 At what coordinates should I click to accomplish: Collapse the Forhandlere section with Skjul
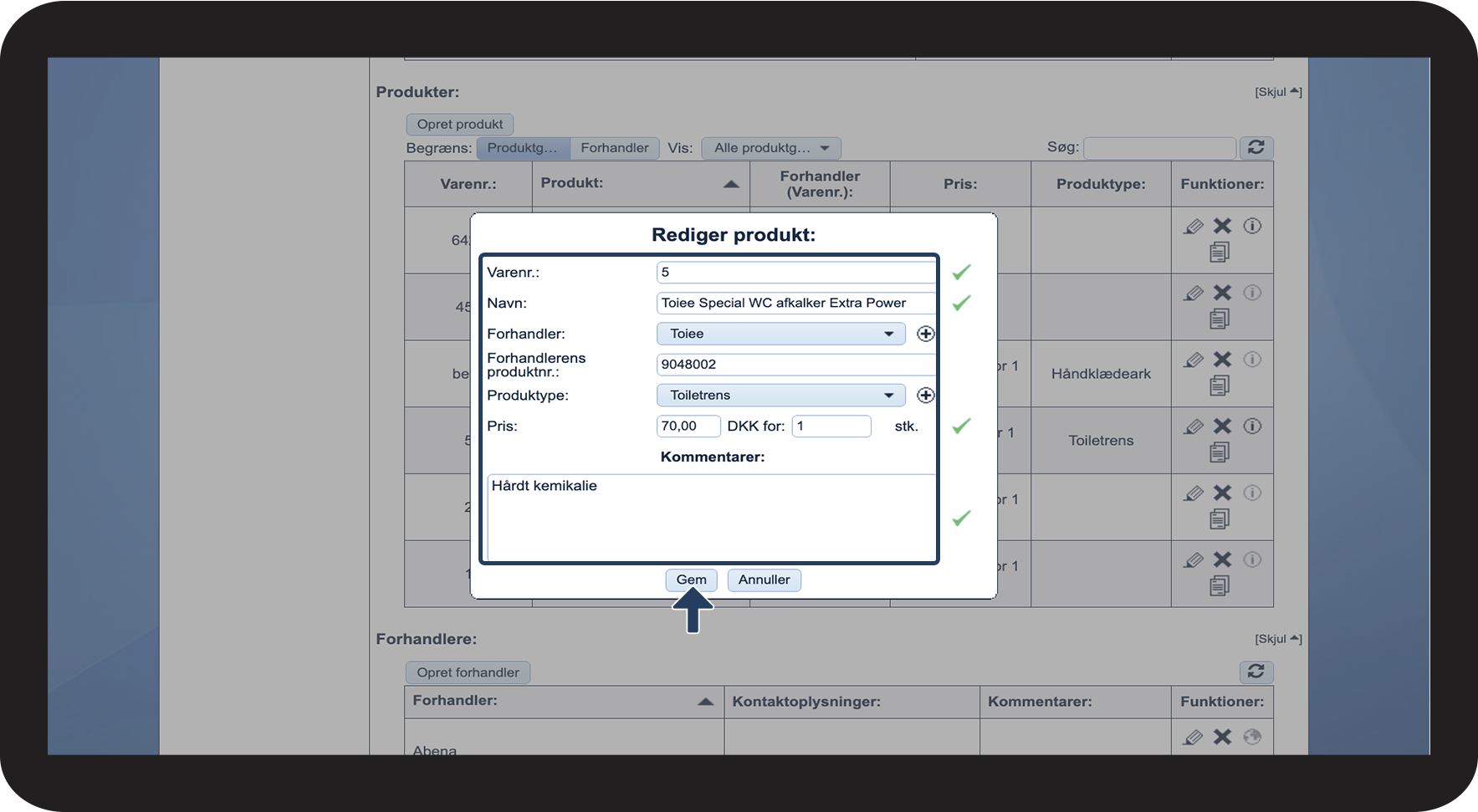[x=1277, y=639]
